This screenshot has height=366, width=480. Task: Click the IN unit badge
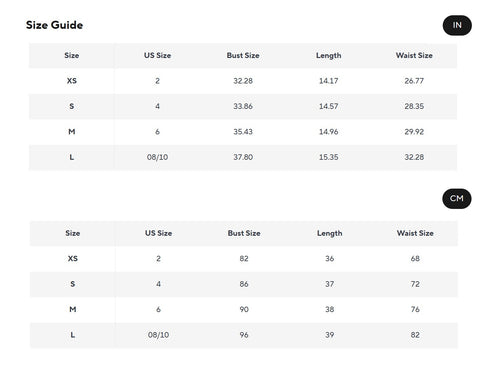457,25
